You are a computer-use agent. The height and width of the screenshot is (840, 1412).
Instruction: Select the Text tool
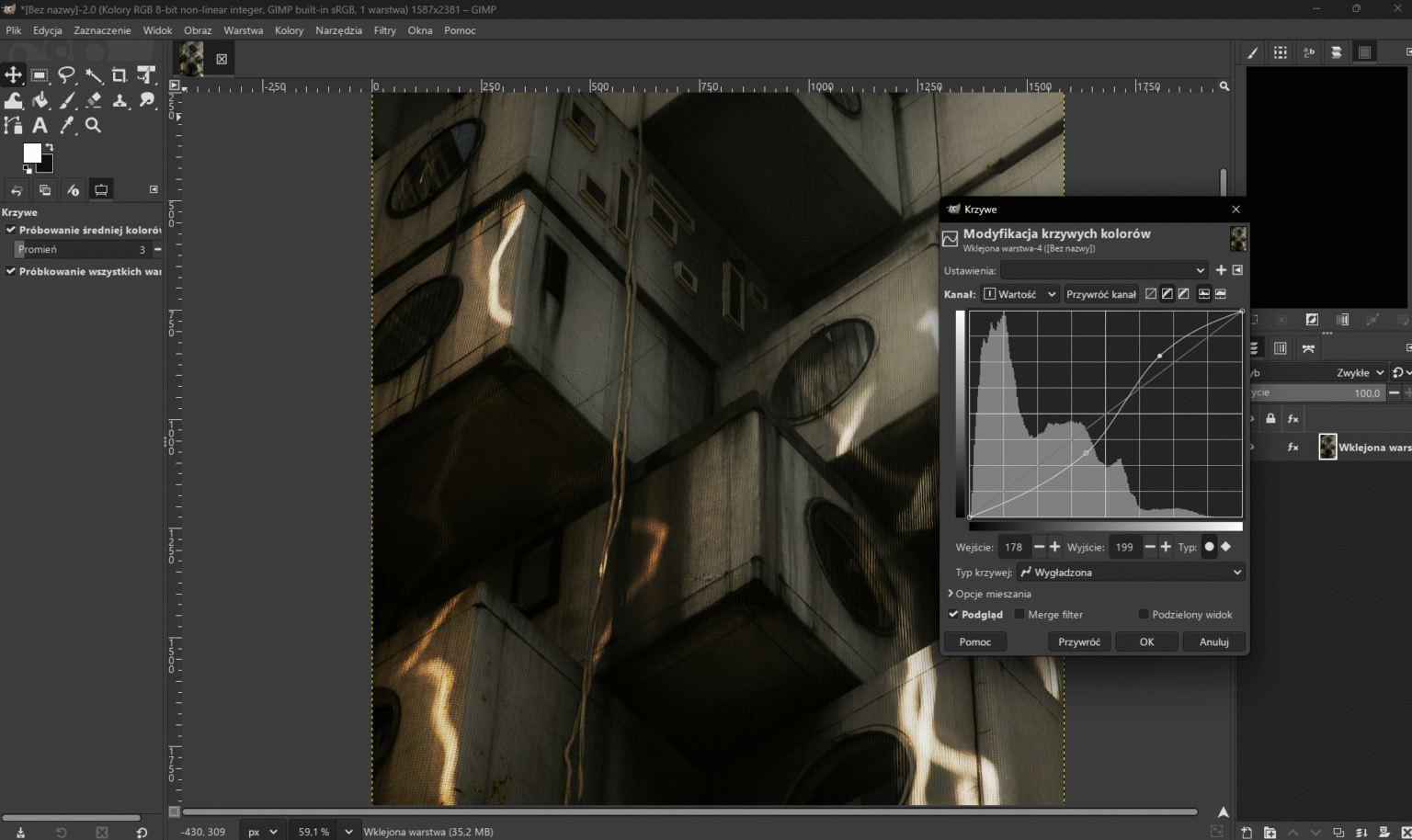(40, 125)
